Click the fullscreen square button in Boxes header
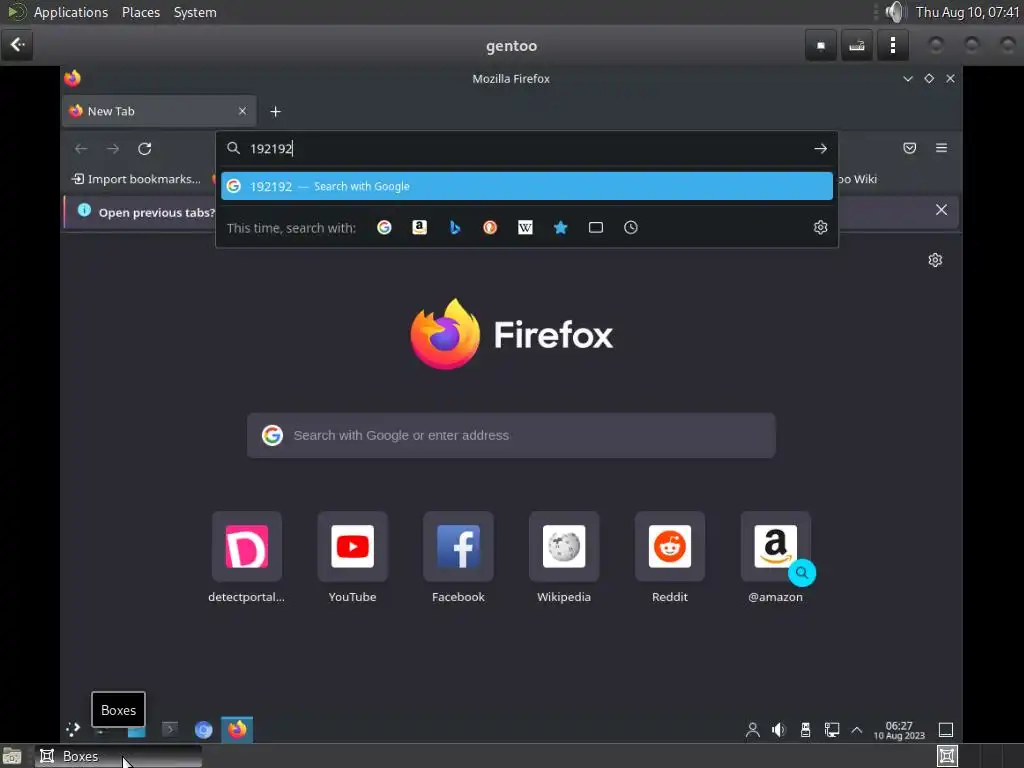The height and width of the screenshot is (768, 1024). (821, 46)
